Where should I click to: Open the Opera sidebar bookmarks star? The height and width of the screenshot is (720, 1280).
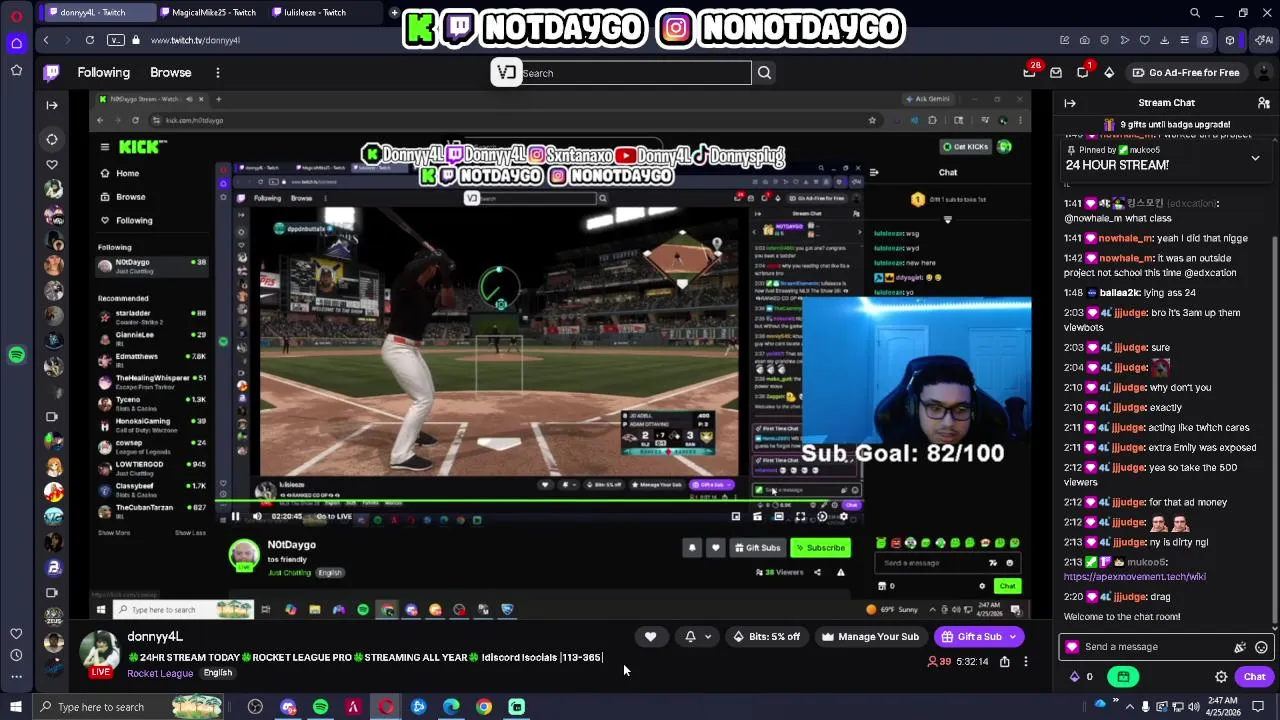16,70
